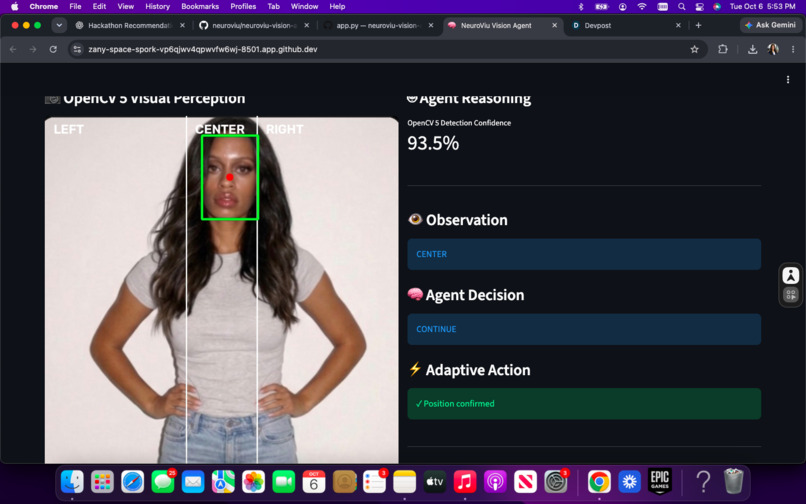Open Safari from the dock
Screen dimensions: 806x504
coord(133,482)
